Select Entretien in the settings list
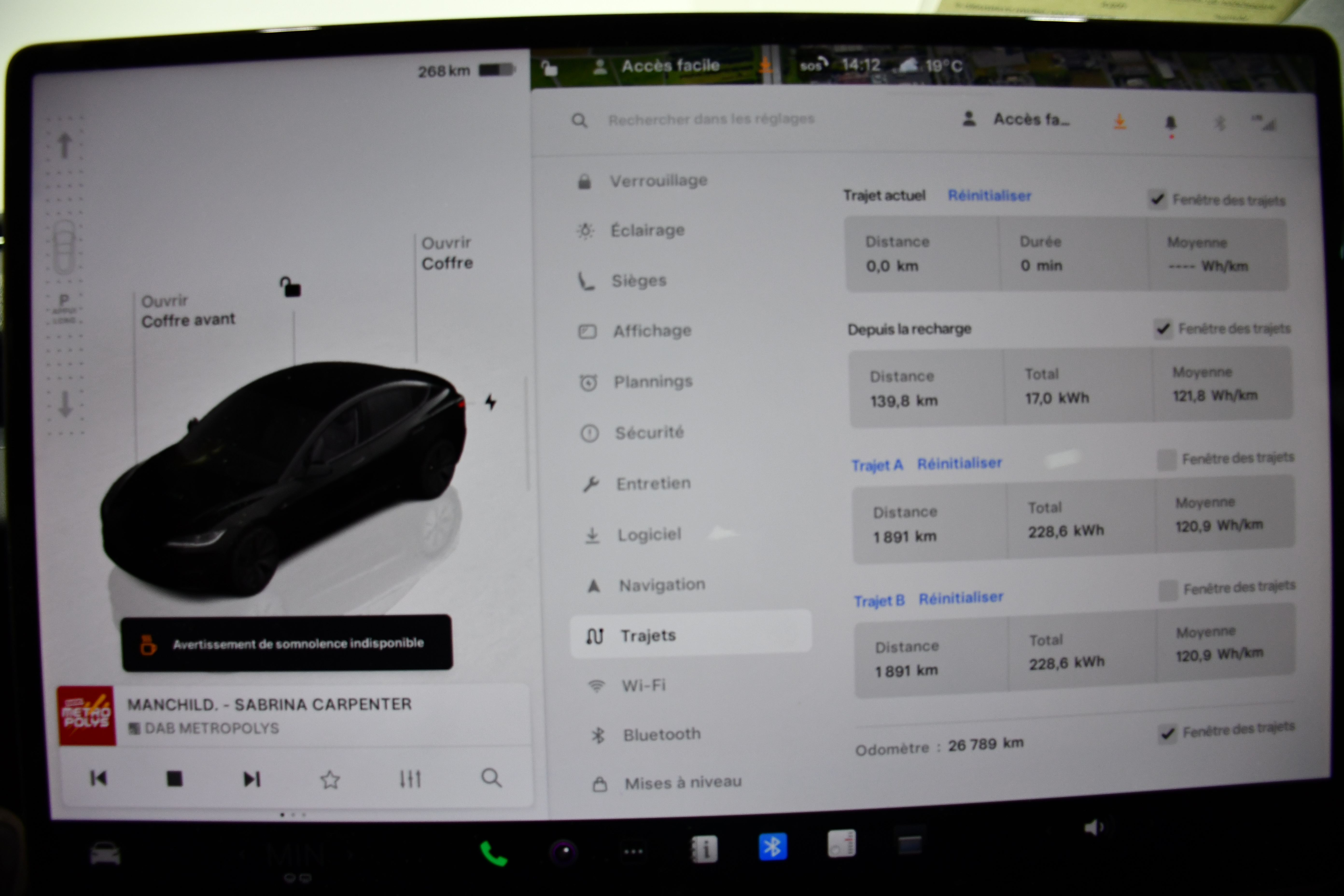 tap(637, 483)
